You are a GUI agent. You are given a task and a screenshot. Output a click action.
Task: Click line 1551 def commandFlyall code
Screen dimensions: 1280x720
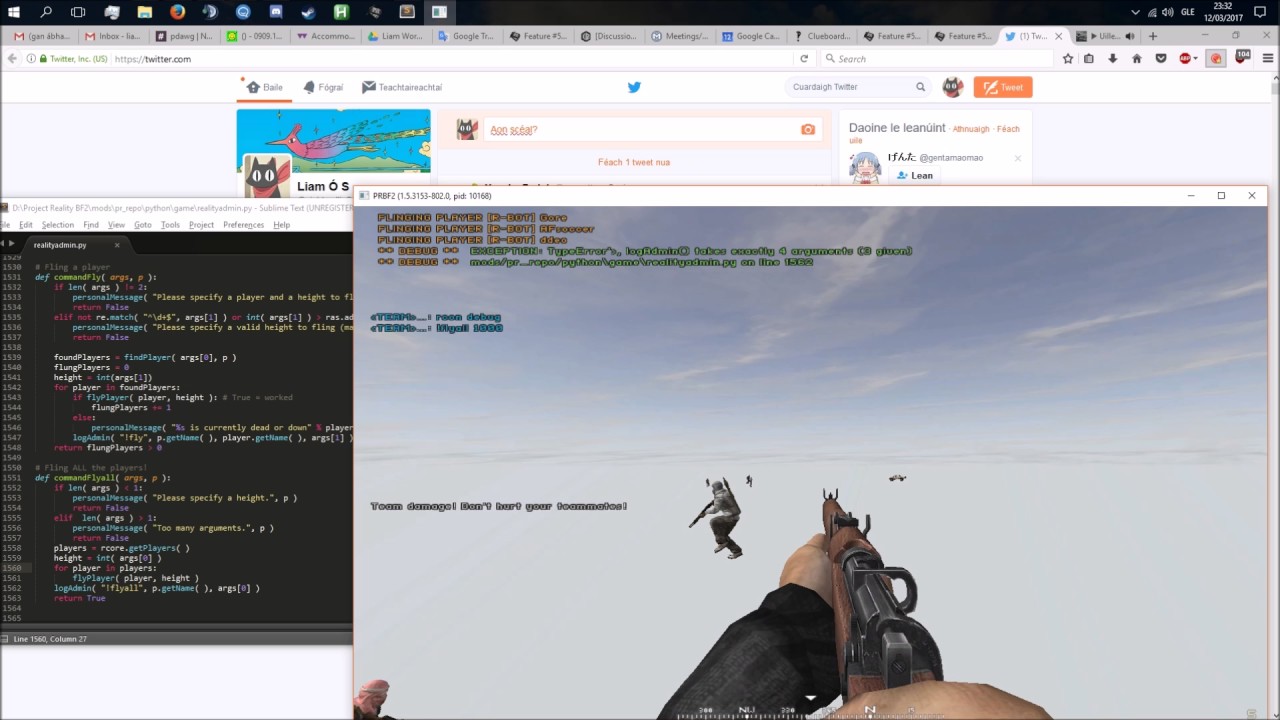click(x=103, y=478)
